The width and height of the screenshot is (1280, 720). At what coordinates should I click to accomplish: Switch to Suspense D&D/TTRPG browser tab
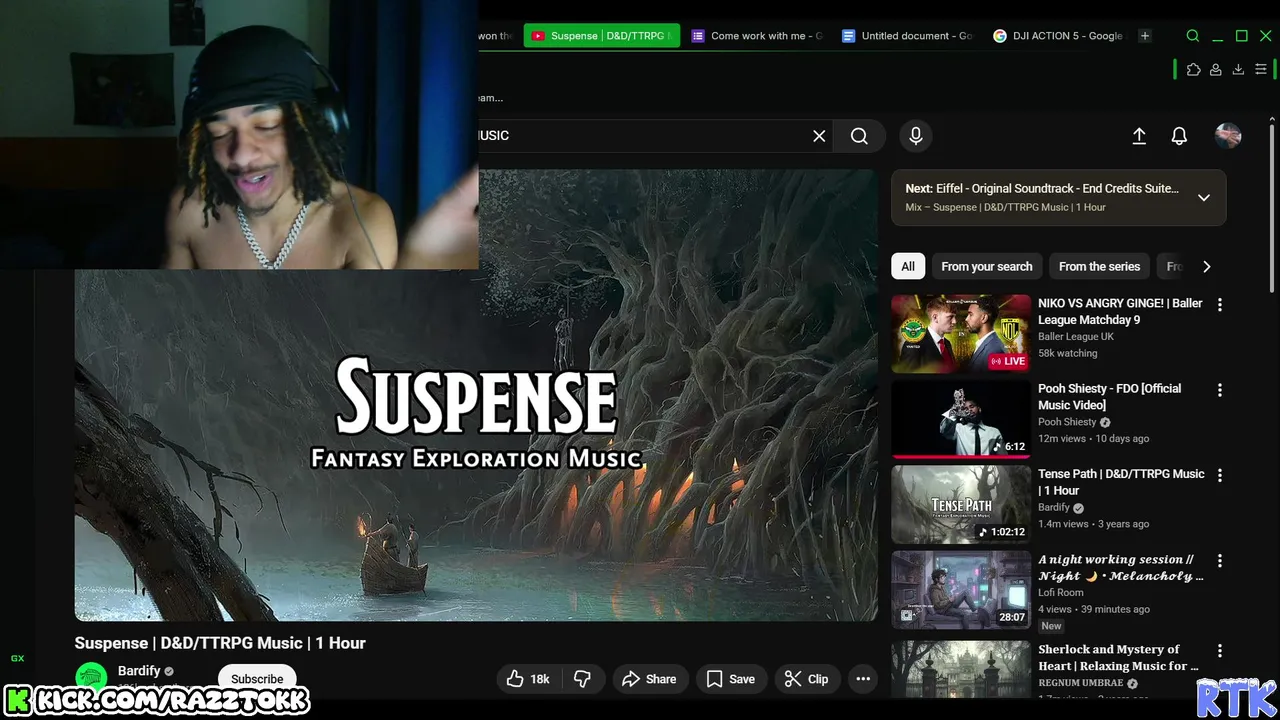pyautogui.click(x=602, y=36)
